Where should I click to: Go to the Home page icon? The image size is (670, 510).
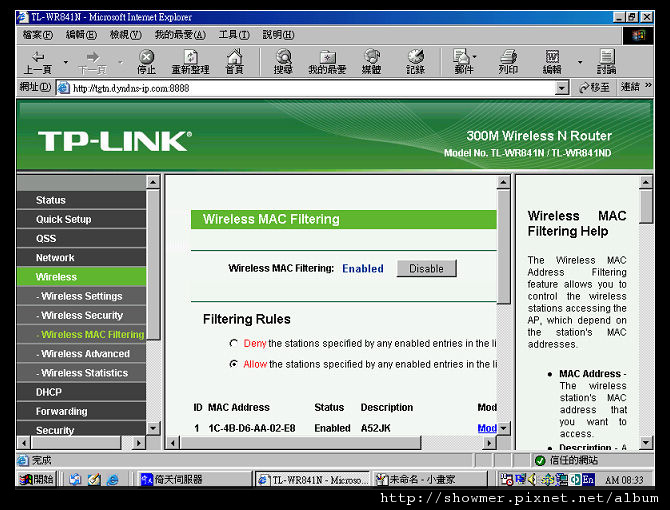pos(234,62)
